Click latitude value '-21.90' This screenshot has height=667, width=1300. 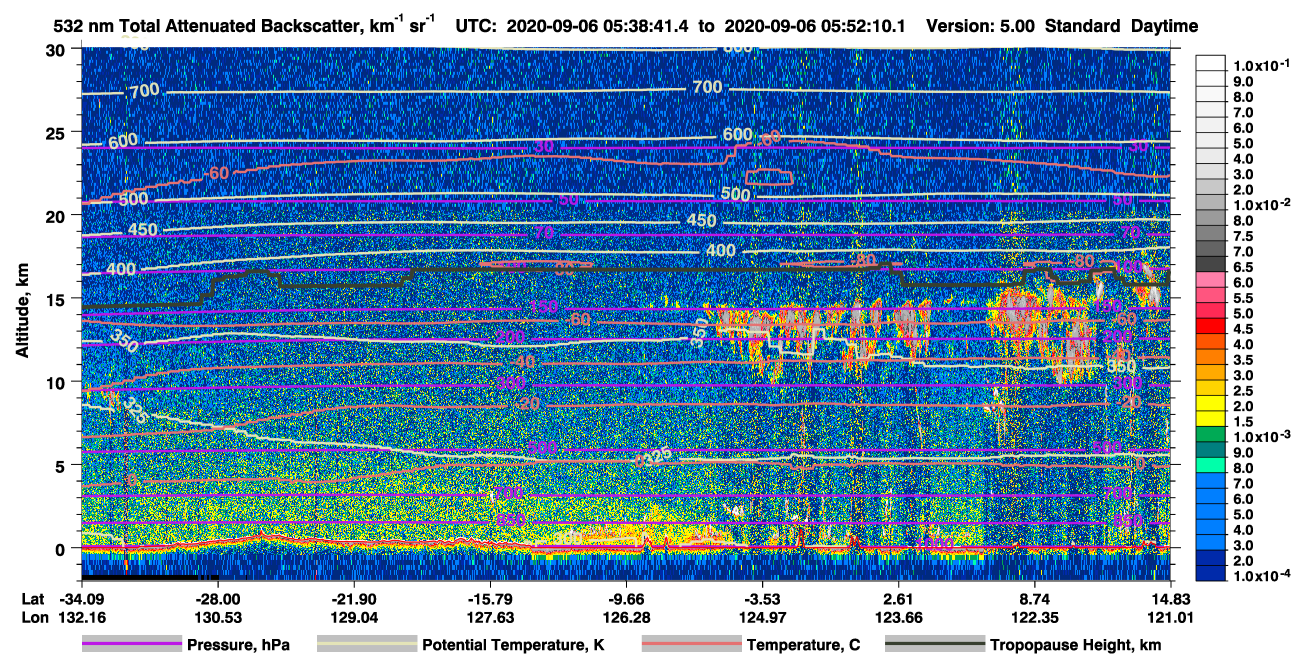(x=353, y=598)
